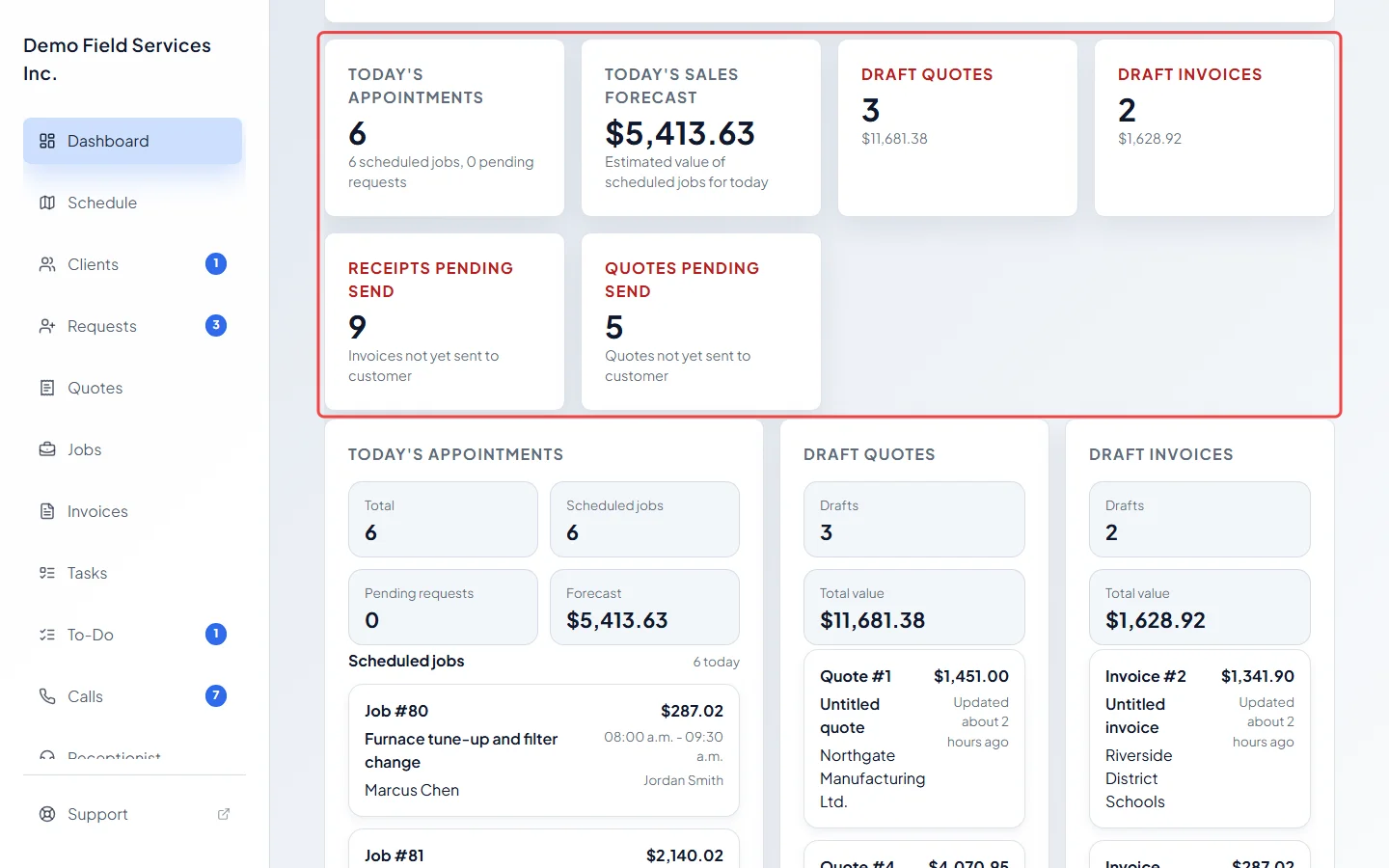Viewport: 1389px width, 868px height.
Task: Click the Jobs briefcase icon
Action: click(x=47, y=449)
